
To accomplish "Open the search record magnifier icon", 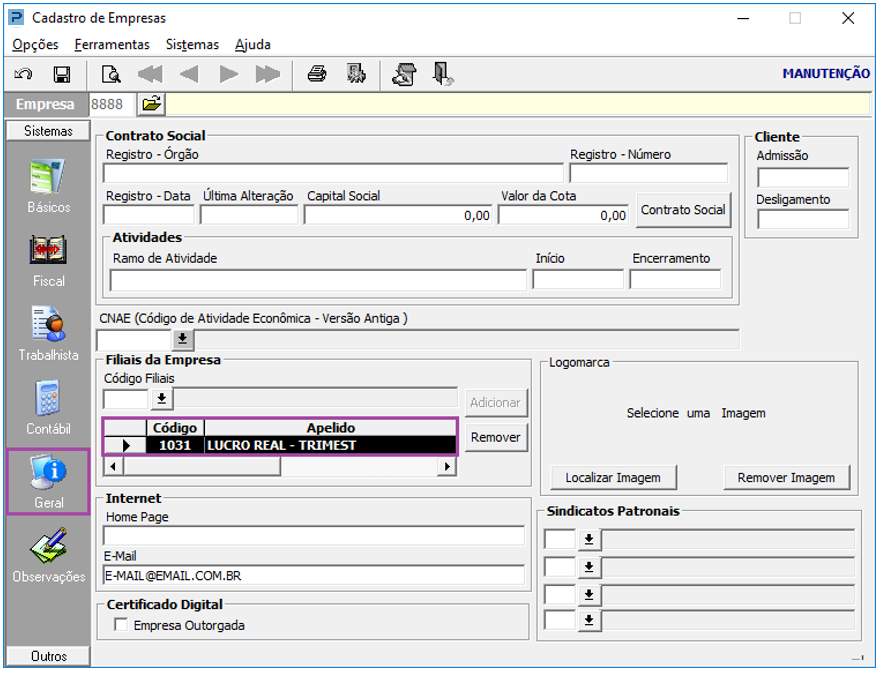I will [111, 74].
